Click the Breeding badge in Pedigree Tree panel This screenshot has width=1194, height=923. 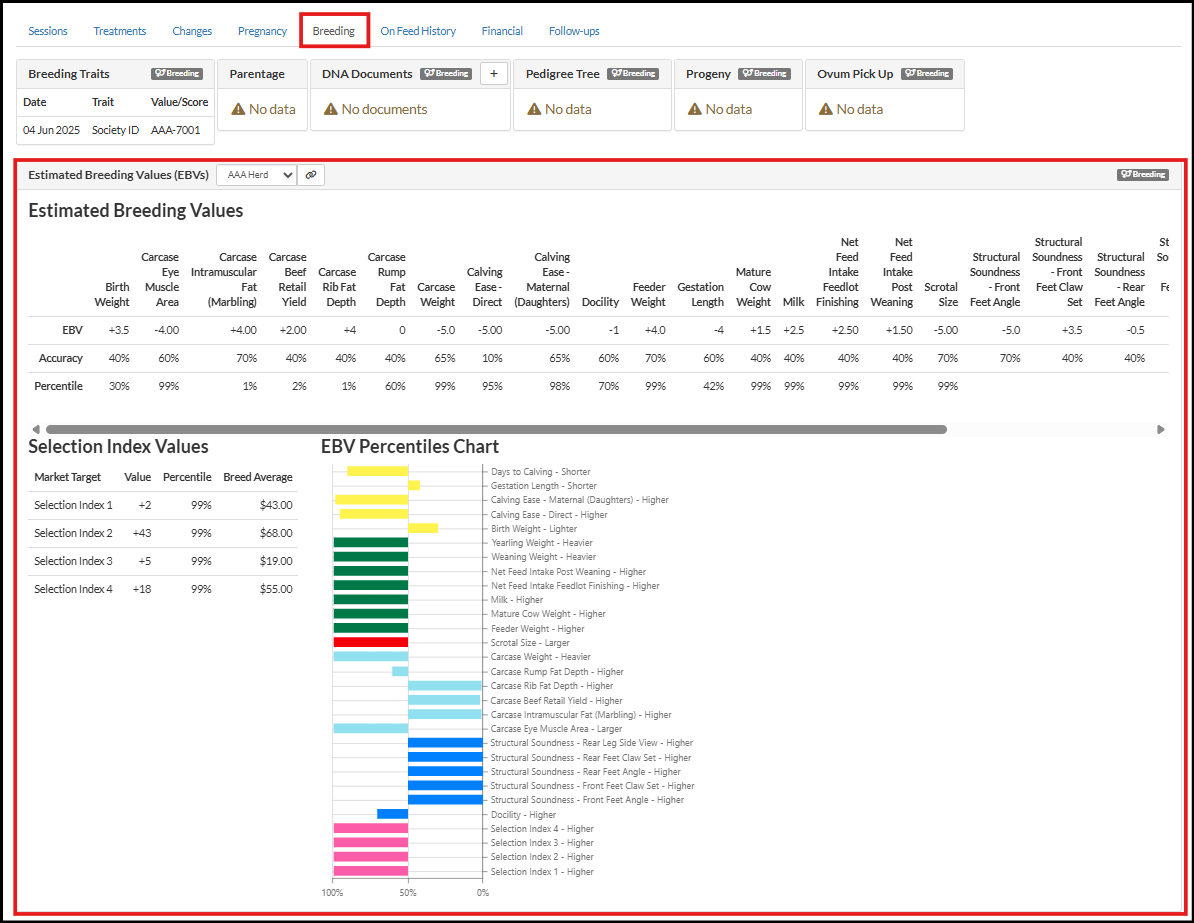[x=635, y=74]
